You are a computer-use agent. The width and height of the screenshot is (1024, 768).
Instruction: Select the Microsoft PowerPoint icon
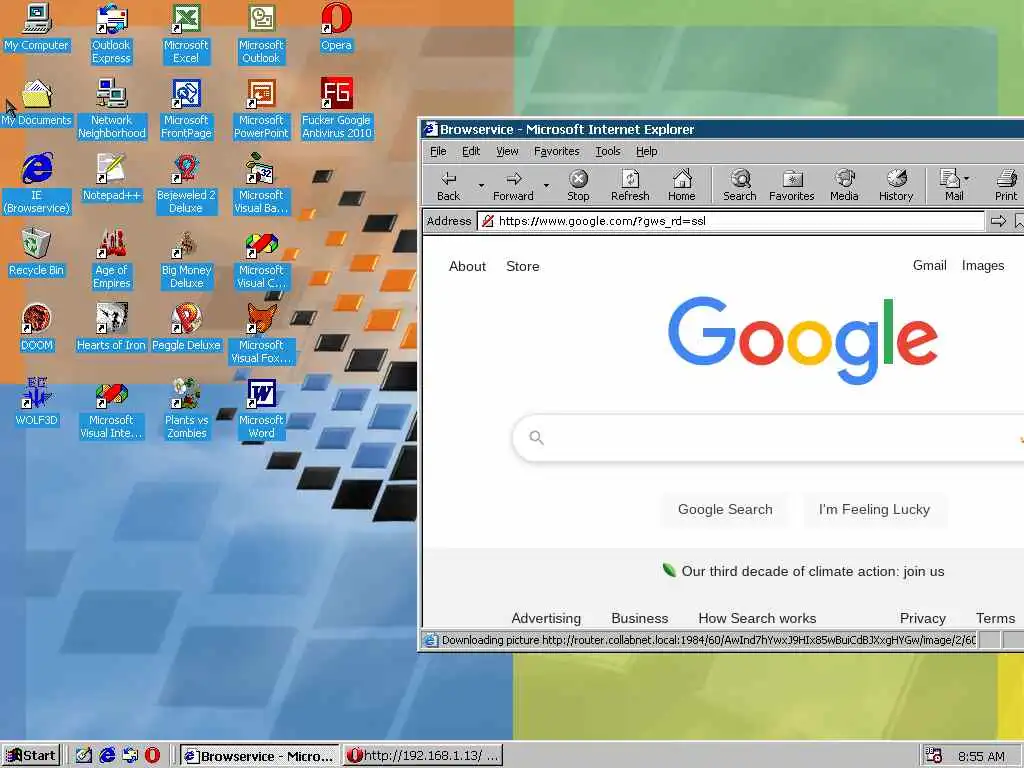point(261,109)
